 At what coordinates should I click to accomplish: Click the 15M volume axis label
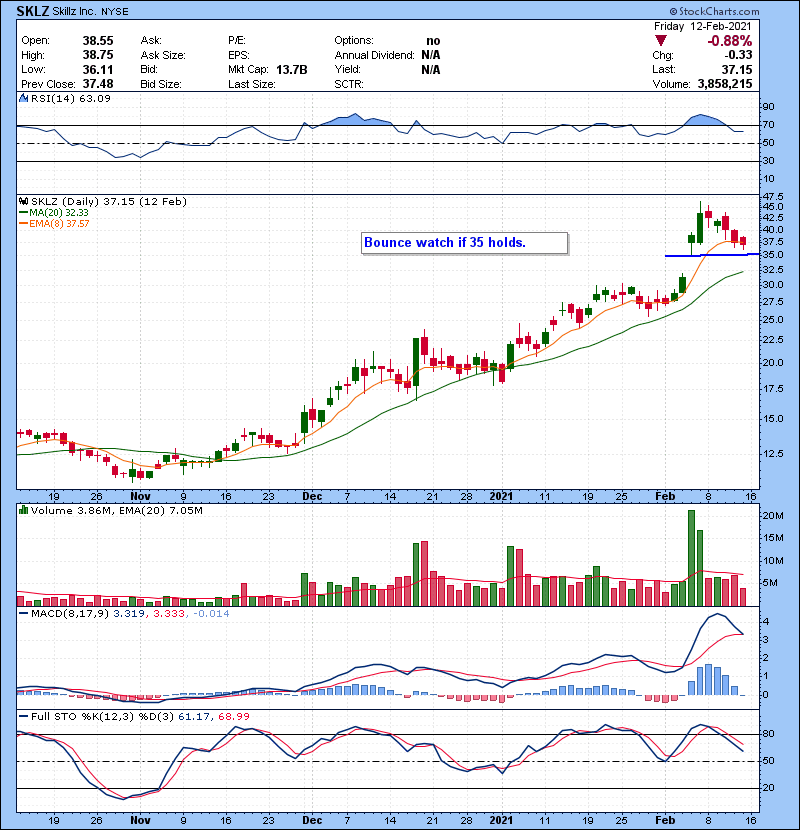coord(773,538)
